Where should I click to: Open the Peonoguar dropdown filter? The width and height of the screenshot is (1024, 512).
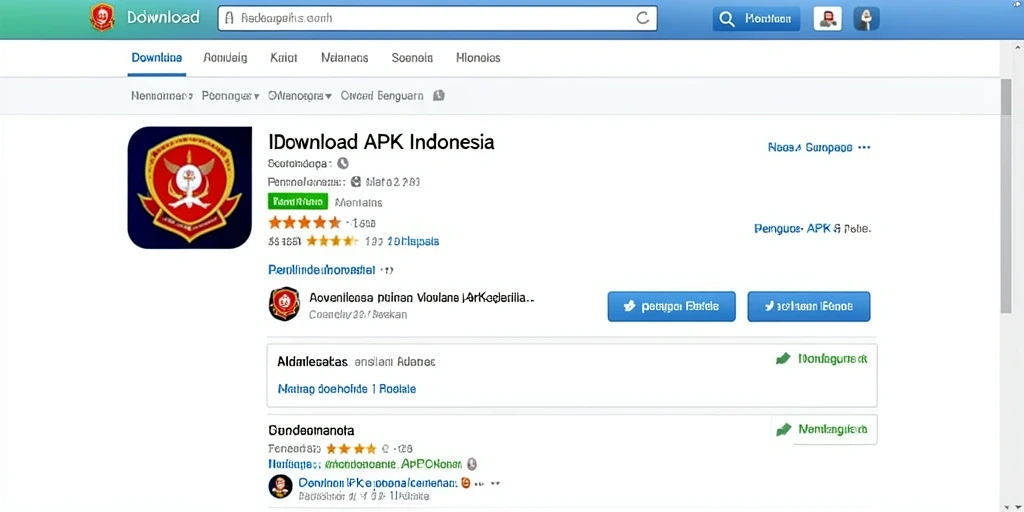point(231,95)
